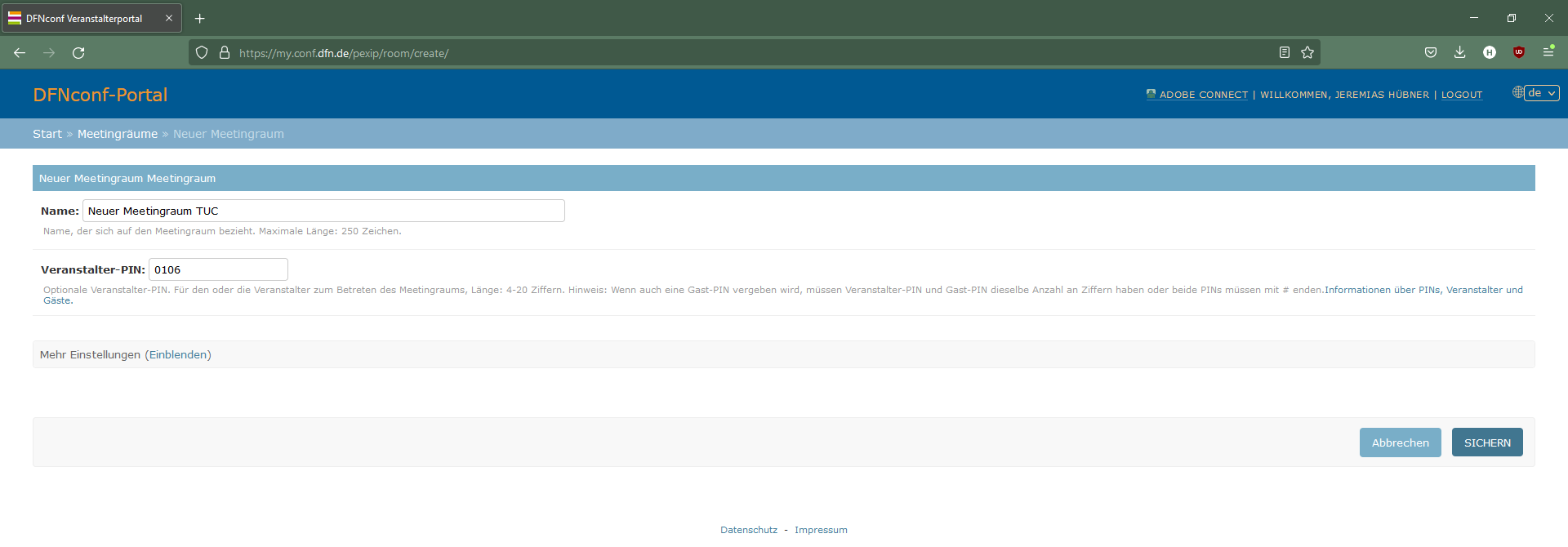This screenshot has height=547, width=1568.
Task: Reload the current page
Action: pyautogui.click(x=78, y=53)
